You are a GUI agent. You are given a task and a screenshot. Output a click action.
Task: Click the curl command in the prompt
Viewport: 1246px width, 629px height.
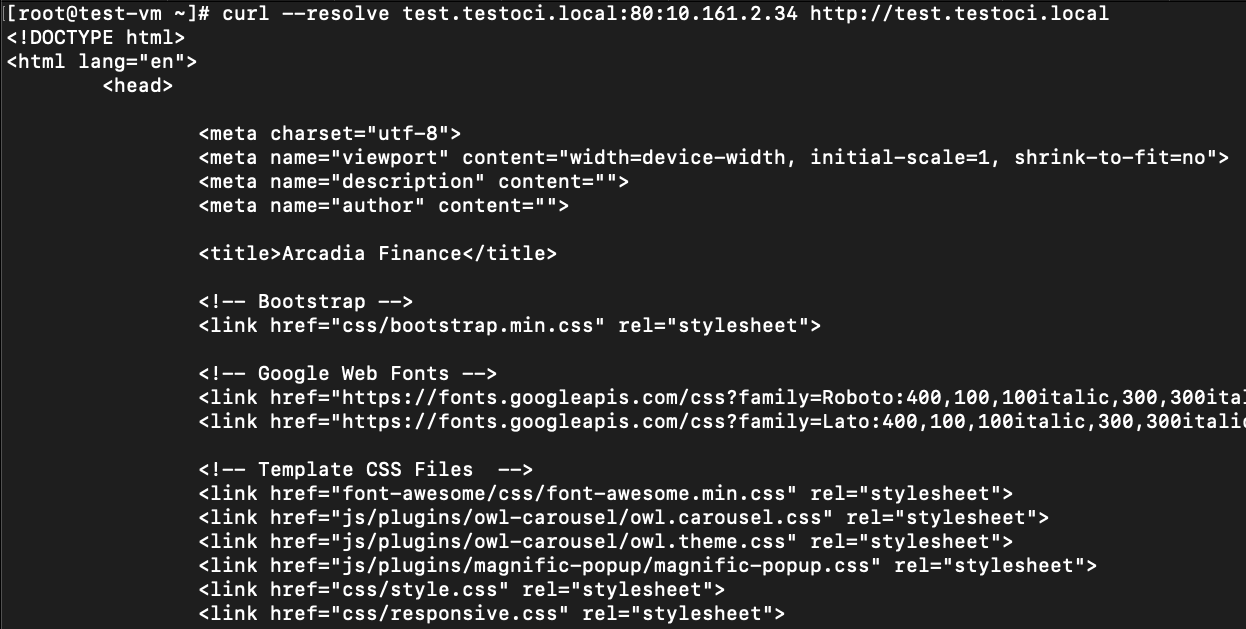[x=246, y=14]
